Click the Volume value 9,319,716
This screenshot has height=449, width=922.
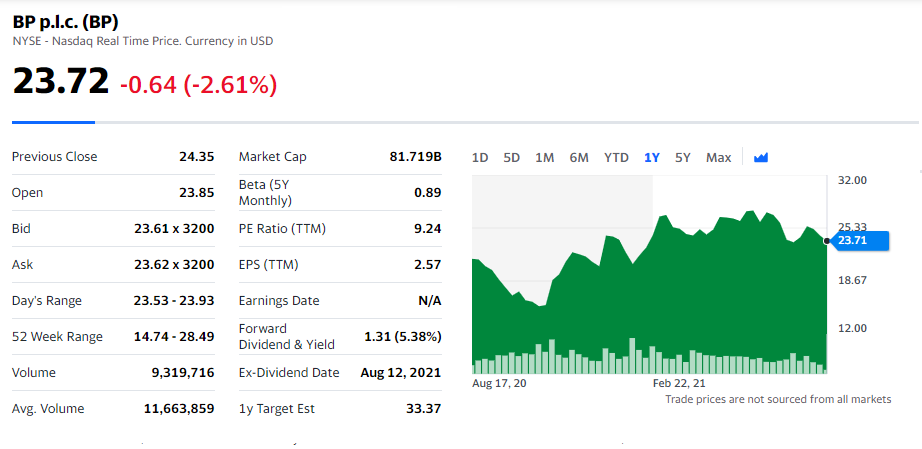tap(183, 373)
